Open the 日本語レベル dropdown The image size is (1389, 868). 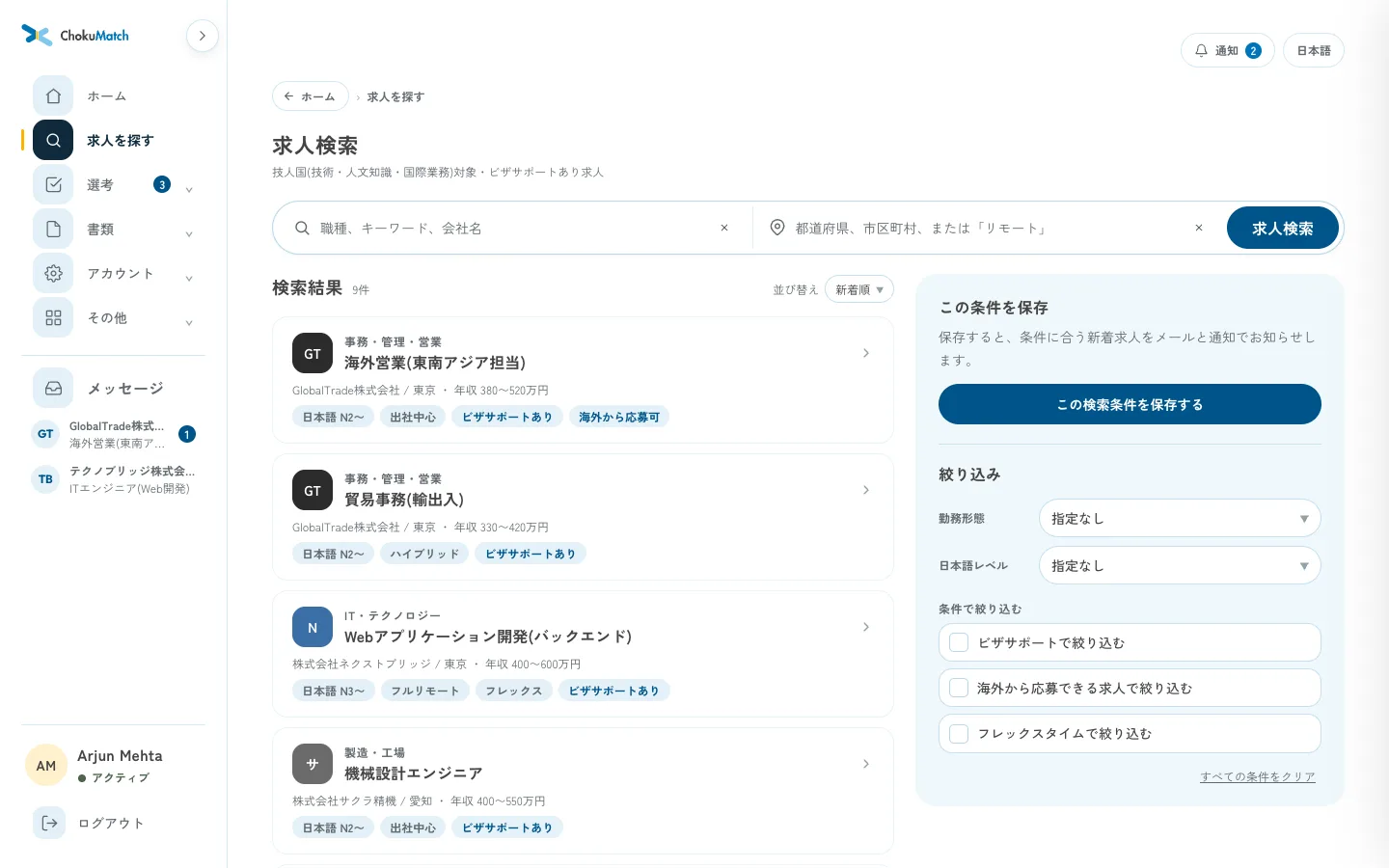click(1180, 565)
